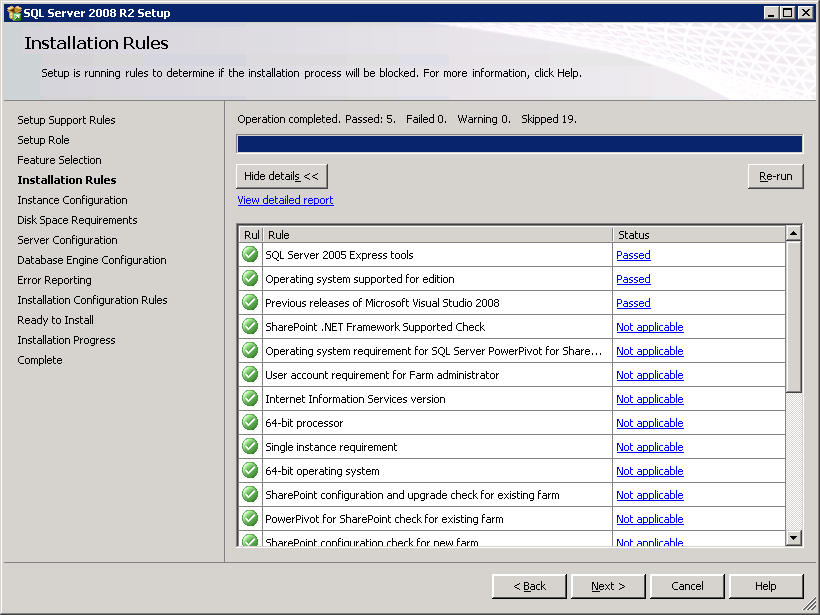The width and height of the screenshot is (820, 615).
Task: Collapse the rules list with Hide details
Action: 282,176
